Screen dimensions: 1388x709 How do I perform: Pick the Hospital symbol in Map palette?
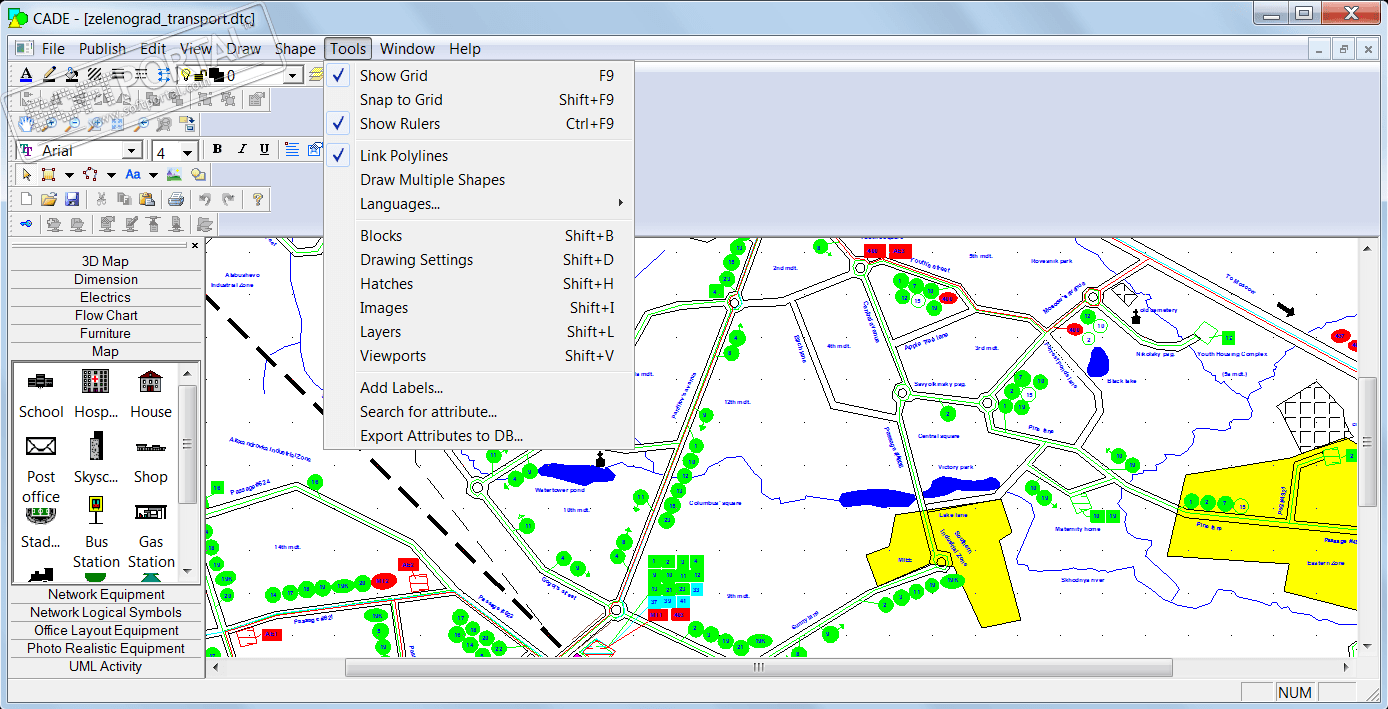[x=96, y=392]
